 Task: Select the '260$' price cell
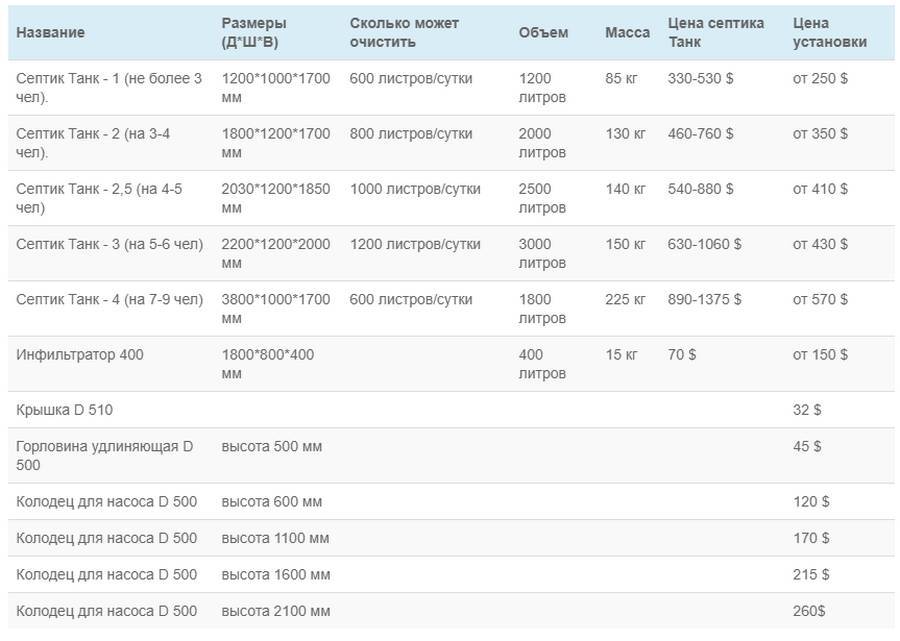(811, 611)
